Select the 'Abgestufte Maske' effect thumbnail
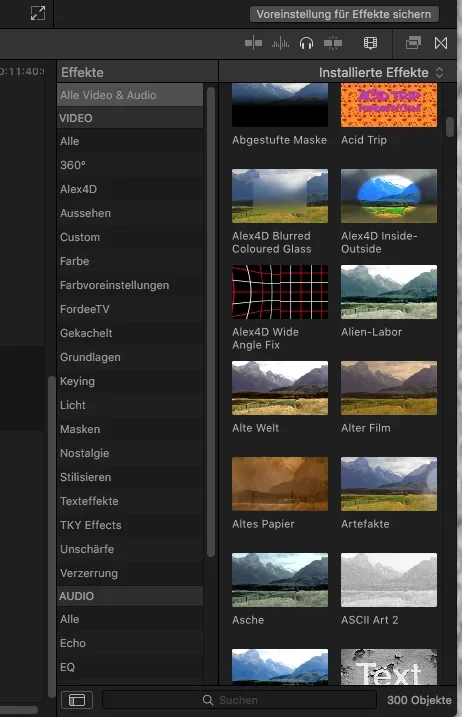Image resolution: width=462 pixels, height=717 pixels. click(280, 105)
